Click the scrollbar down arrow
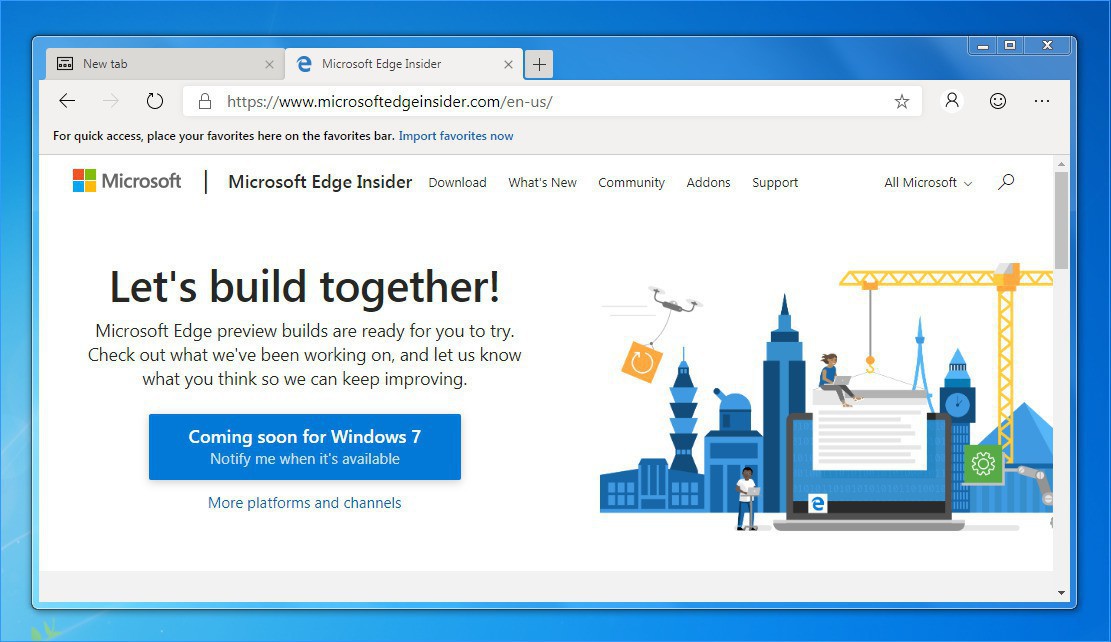1111x642 pixels. pyautogui.click(x=1061, y=592)
